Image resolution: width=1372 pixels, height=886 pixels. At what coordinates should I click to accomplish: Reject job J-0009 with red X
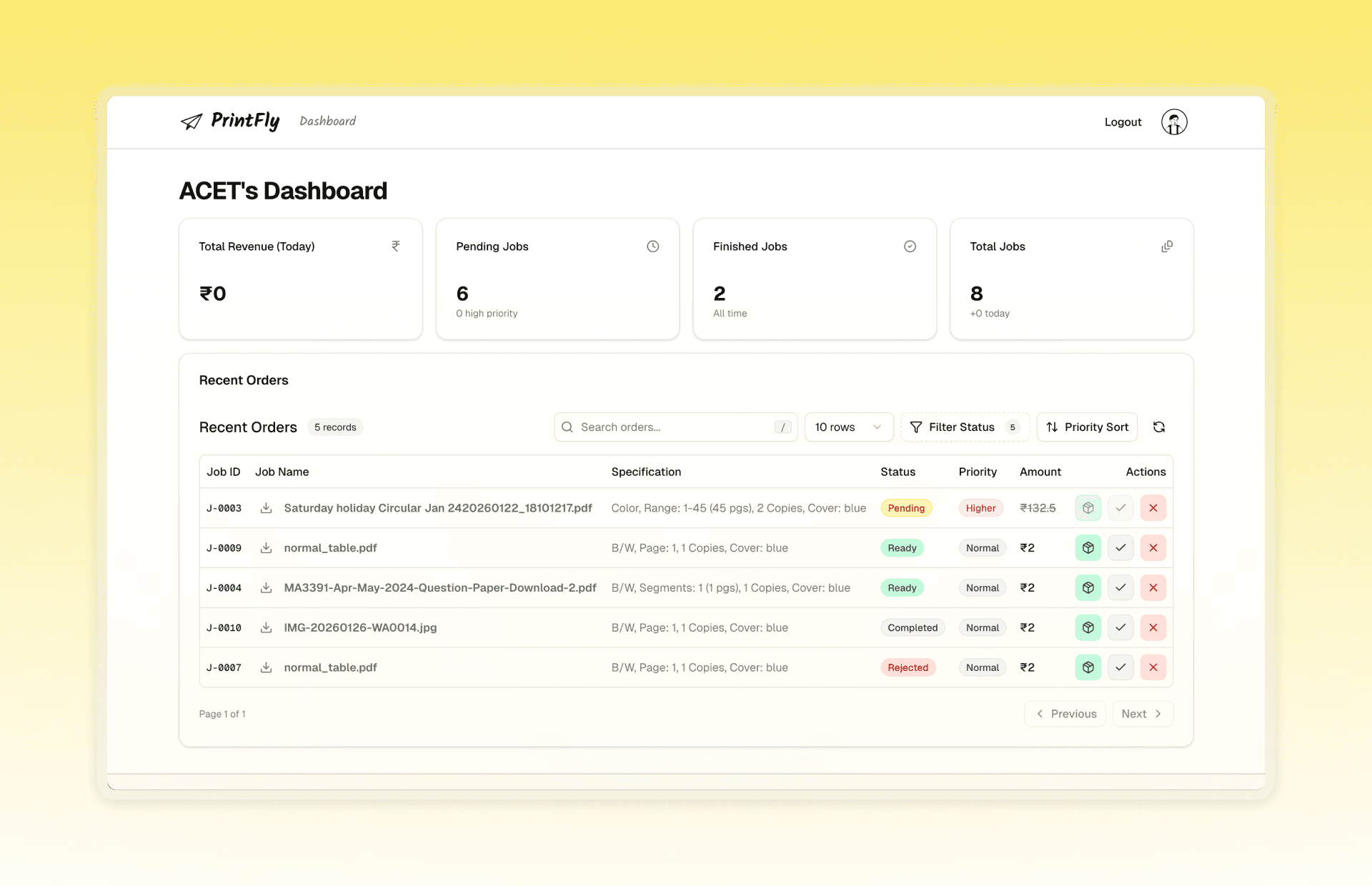[x=1153, y=548]
